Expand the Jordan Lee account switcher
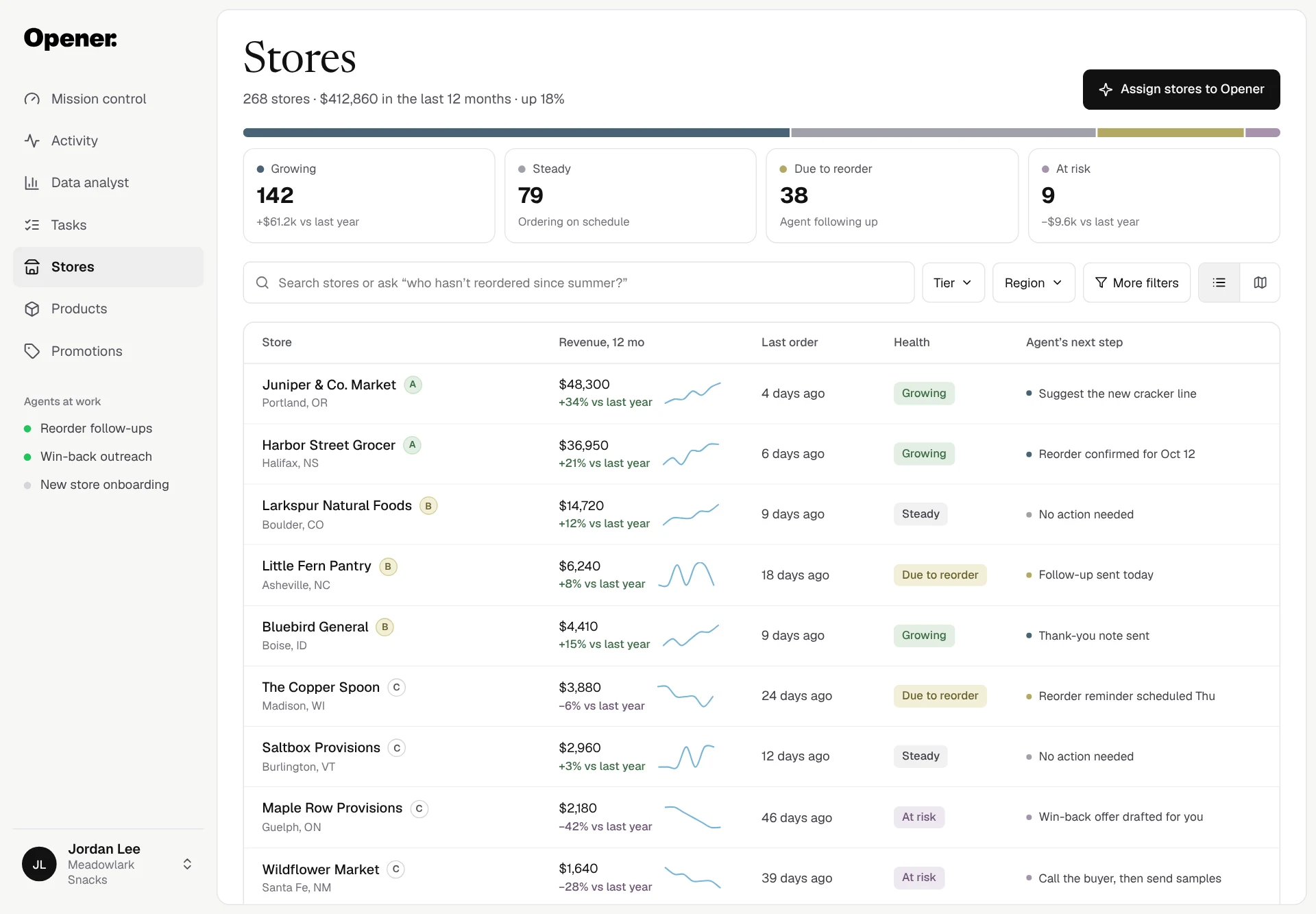Viewport: 1316px width, 914px height. [x=187, y=864]
